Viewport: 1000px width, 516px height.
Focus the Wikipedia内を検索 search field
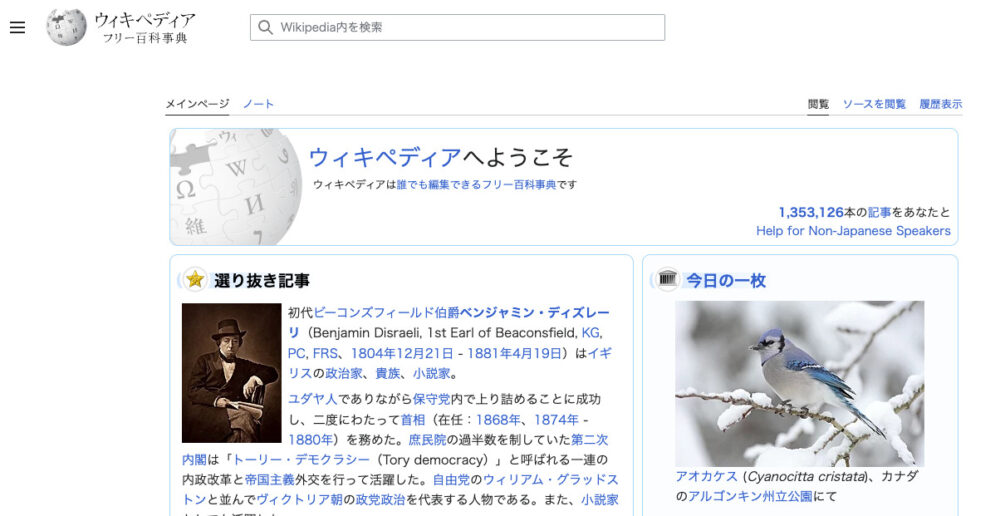click(457, 27)
